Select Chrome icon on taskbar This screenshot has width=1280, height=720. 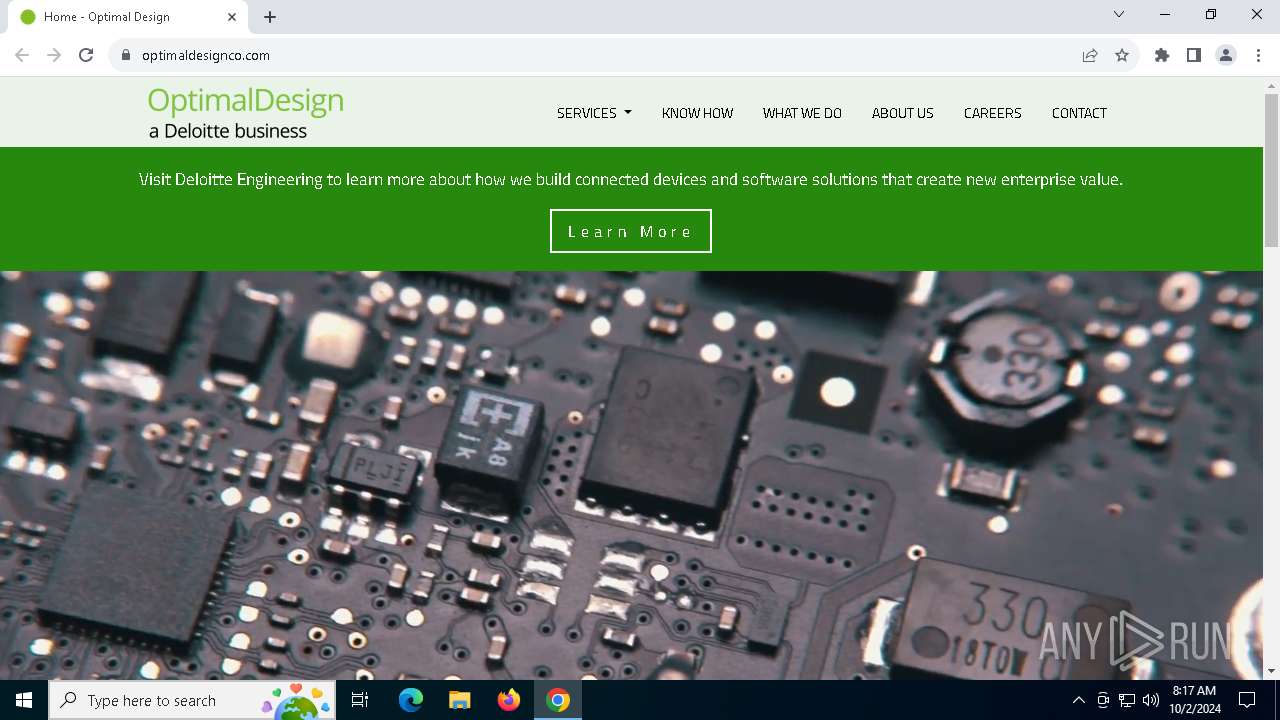558,700
